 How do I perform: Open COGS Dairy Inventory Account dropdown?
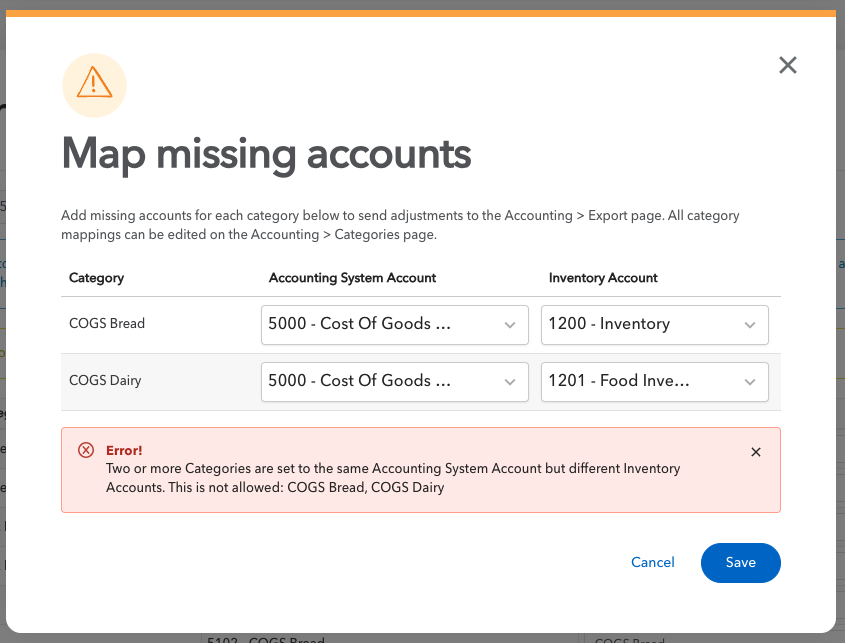tap(654, 382)
